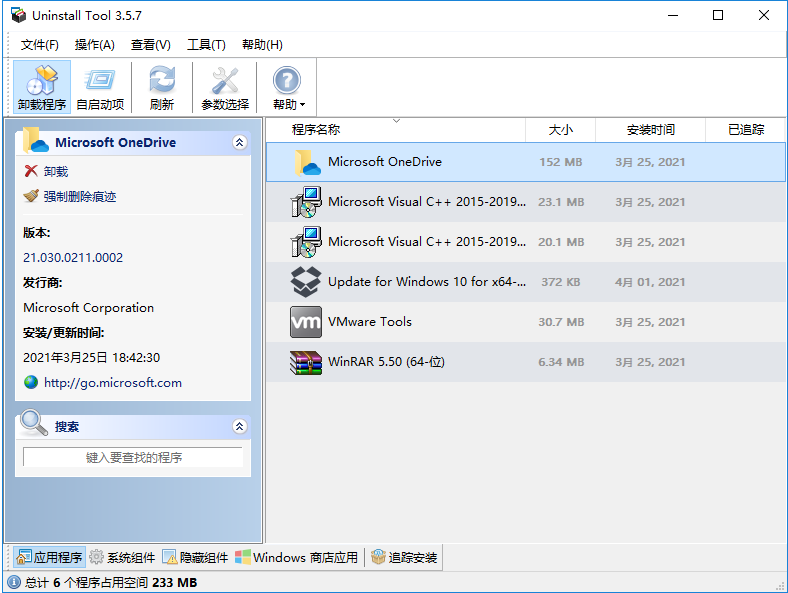Open the 追踪安装 tab

(404, 557)
